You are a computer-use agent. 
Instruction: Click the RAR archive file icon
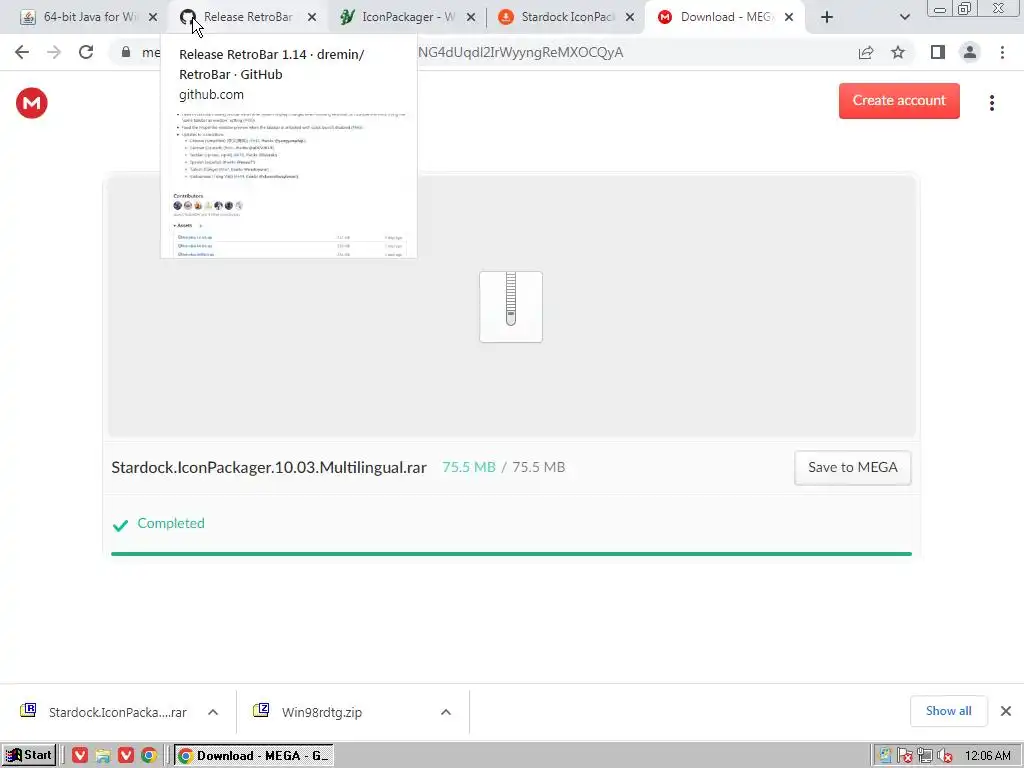tap(511, 307)
